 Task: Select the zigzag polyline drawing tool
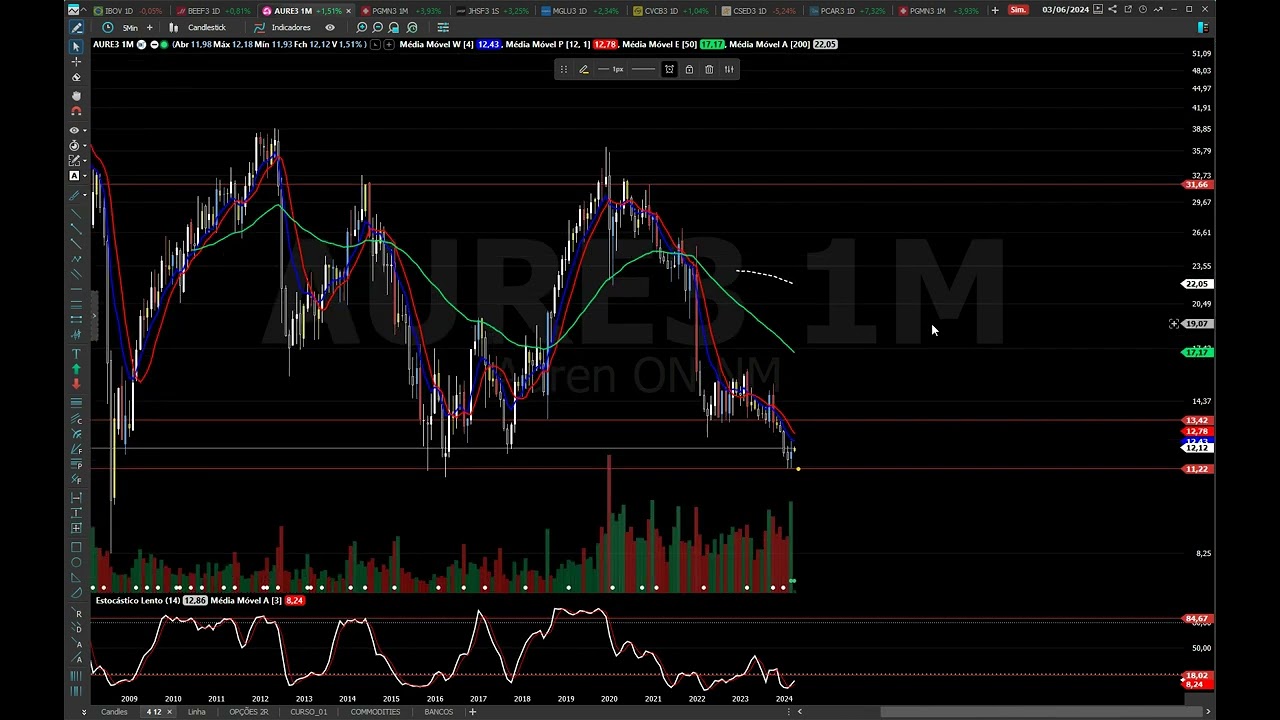point(76,259)
